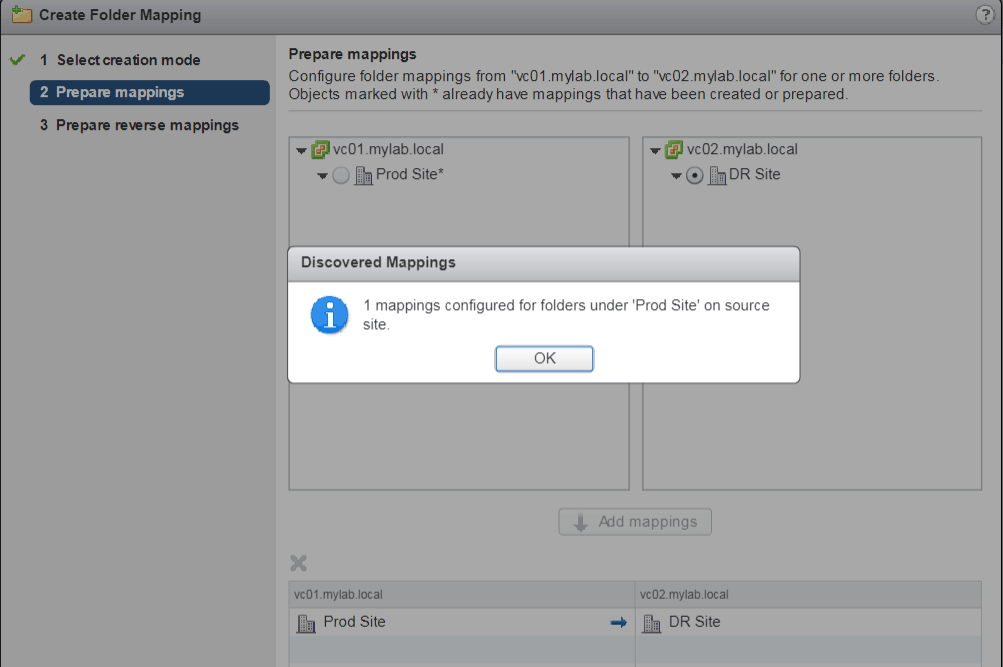Click the DR Site datacenter icon in tree
Viewport: 1003px width, 667px height.
(717, 175)
